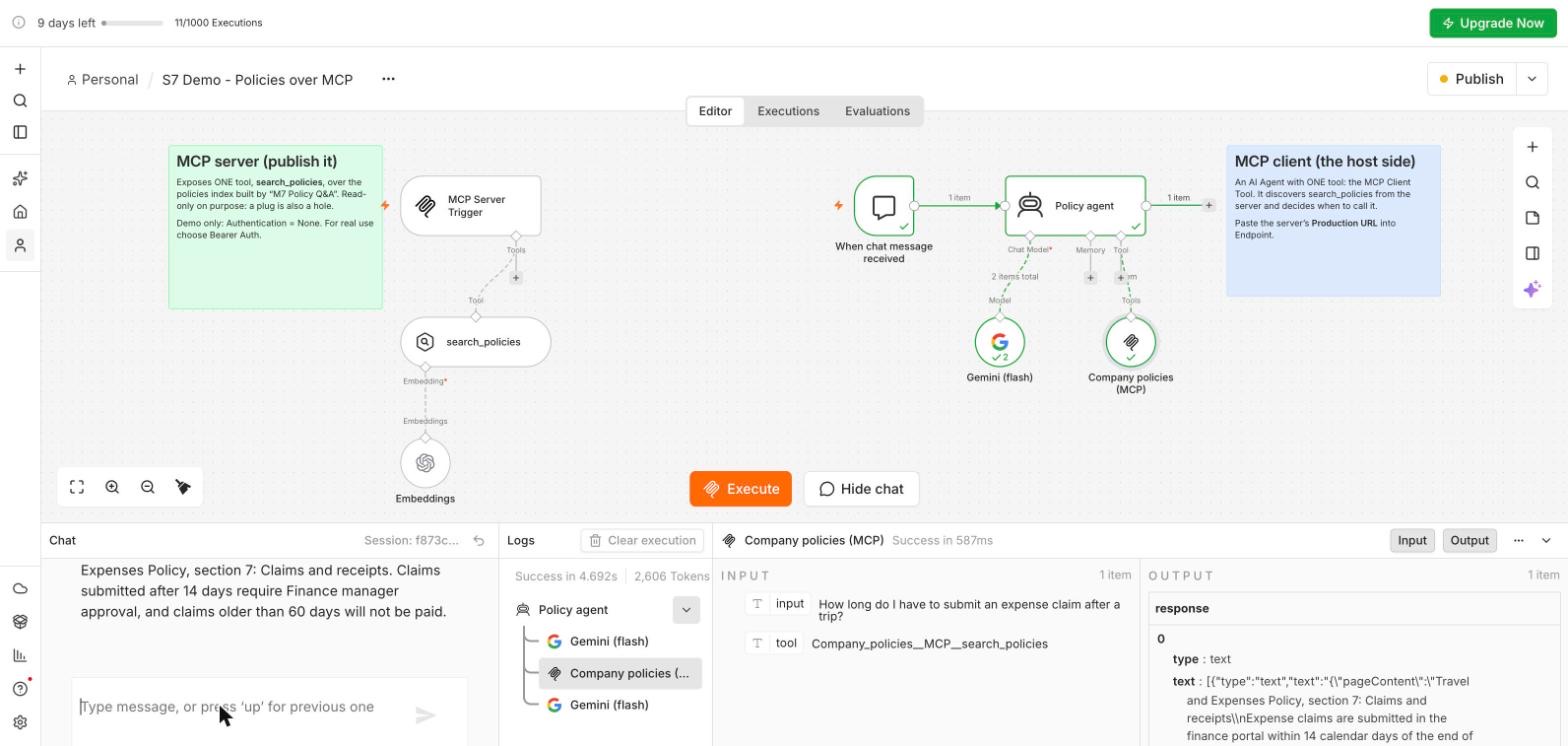Switch to the Evaluations tab
1568x746 pixels.
coord(877,111)
